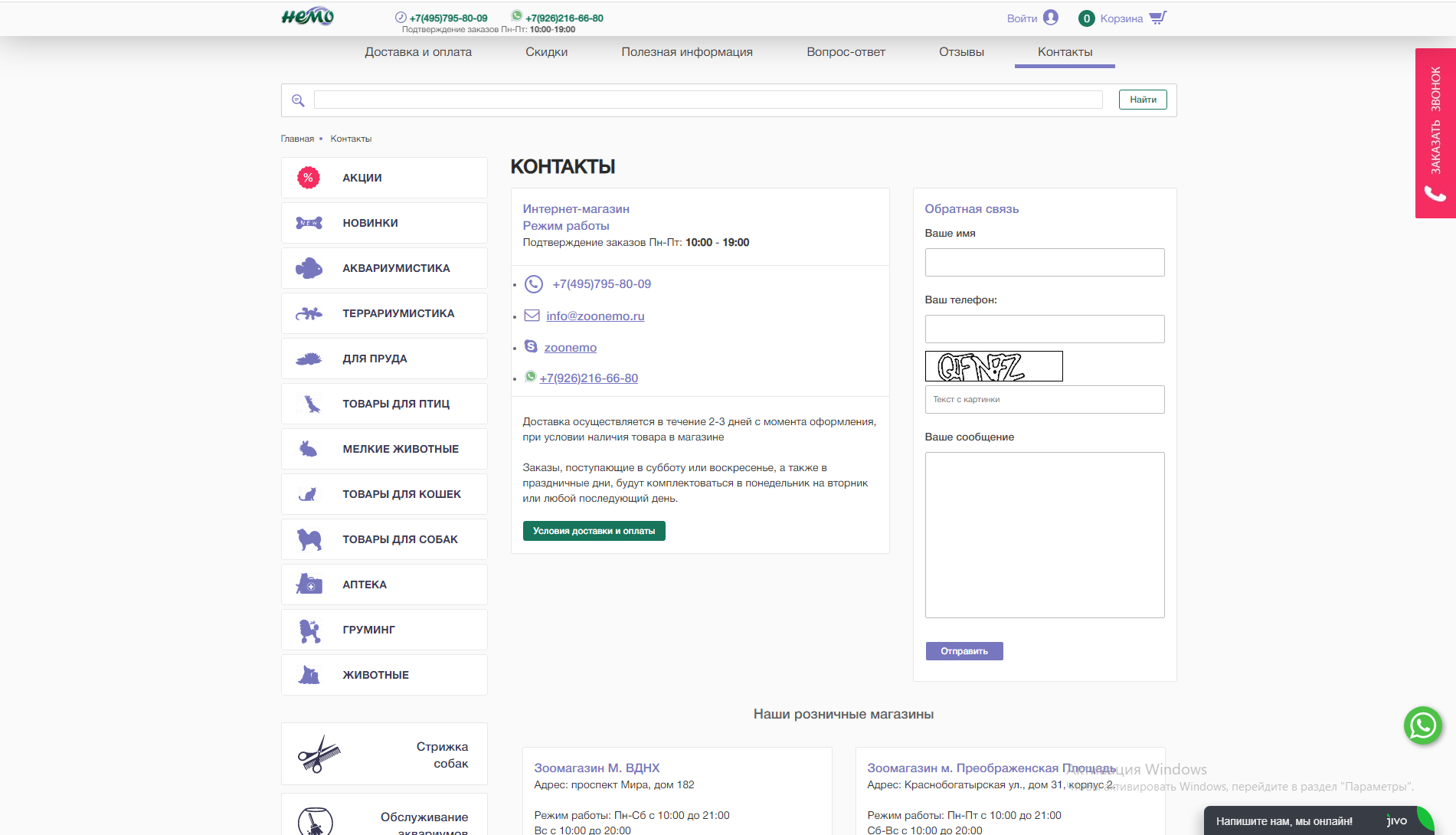The image size is (1456, 835).
Task: Click the Skype icon next to zoonemo
Action: [531, 346]
